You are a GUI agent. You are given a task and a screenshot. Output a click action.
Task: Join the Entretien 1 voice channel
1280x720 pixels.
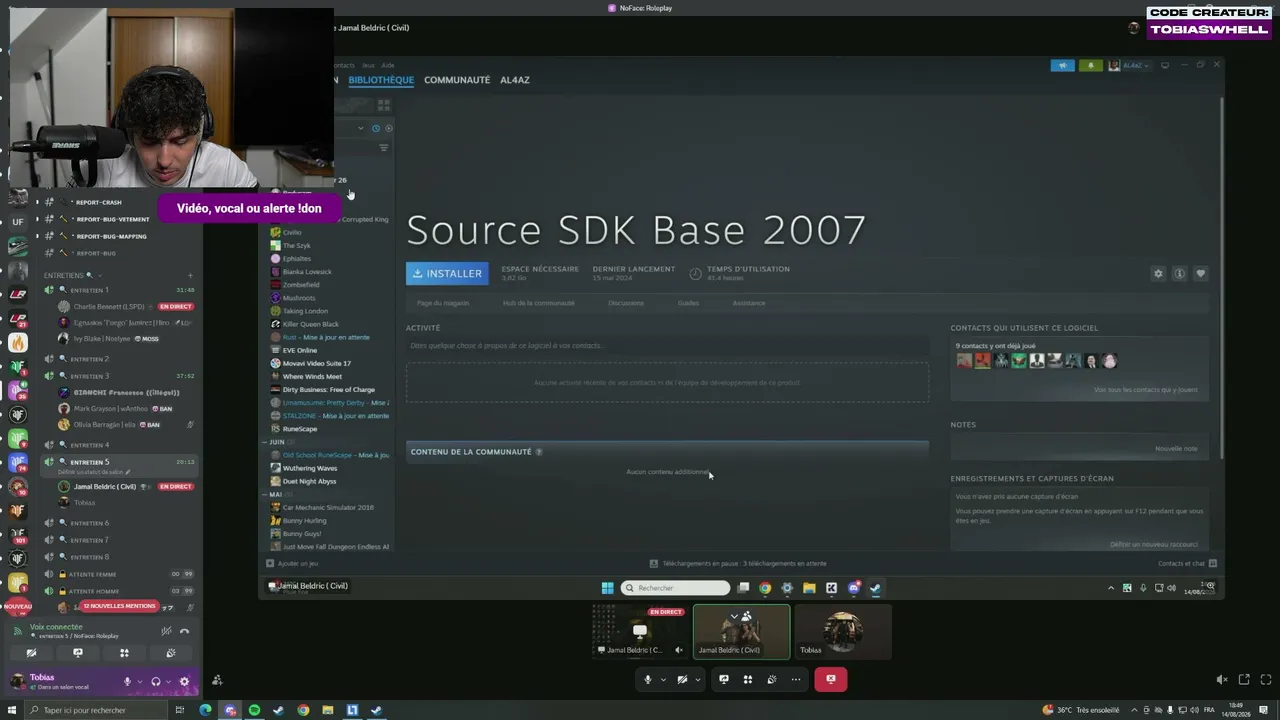[x=90, y=290]
